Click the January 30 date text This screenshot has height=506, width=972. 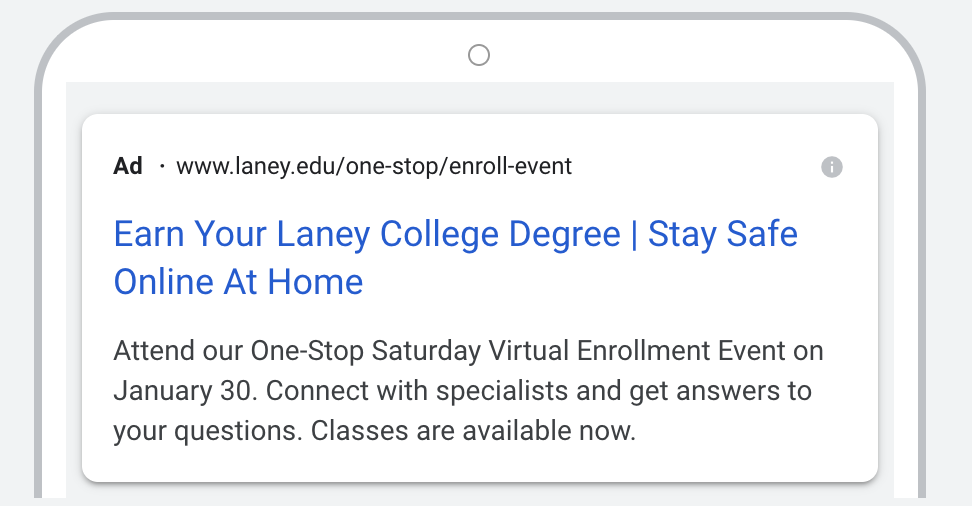click(182, 391)
